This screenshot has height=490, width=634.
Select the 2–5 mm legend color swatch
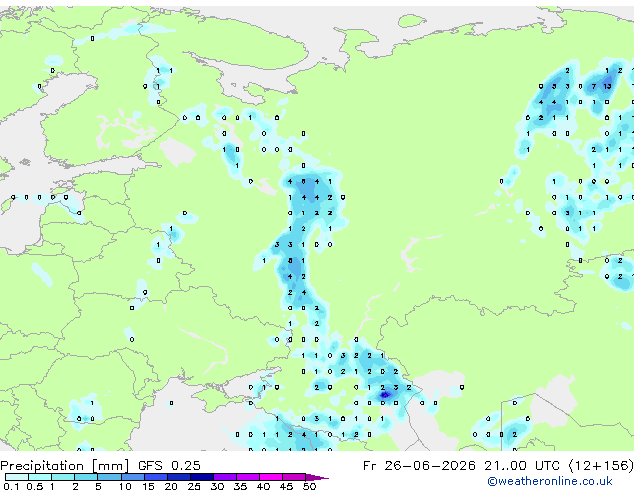[86, 477]
